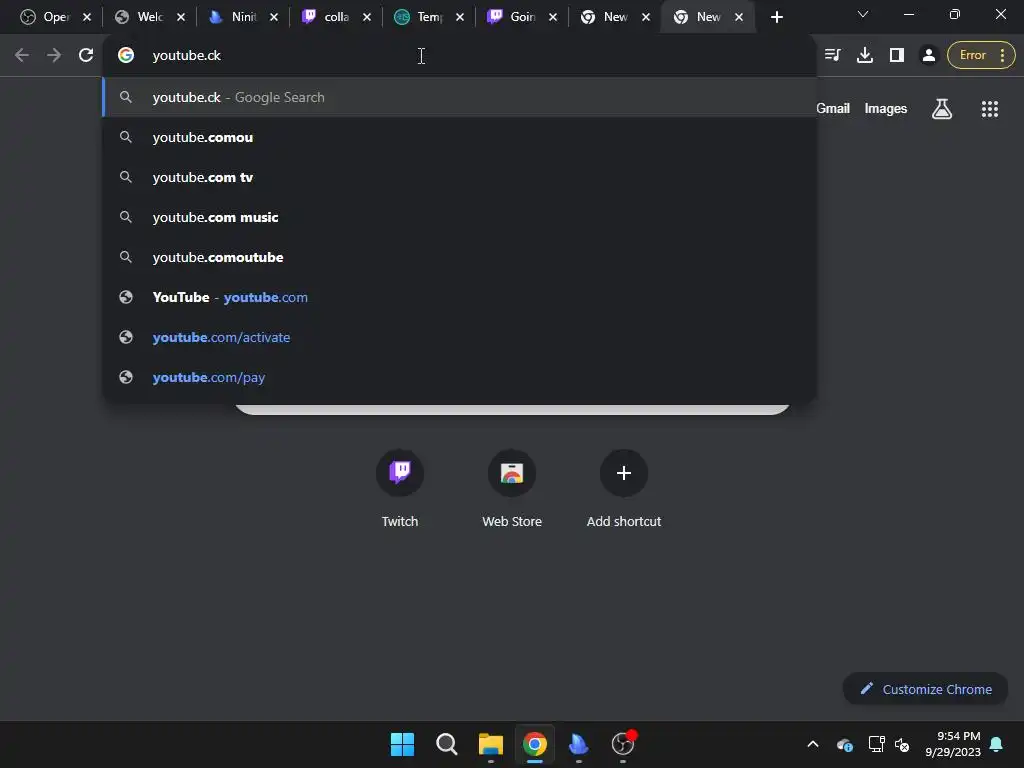Go forward to next page
Viewport: 1024px width, 768px height.
click(54, 56)
